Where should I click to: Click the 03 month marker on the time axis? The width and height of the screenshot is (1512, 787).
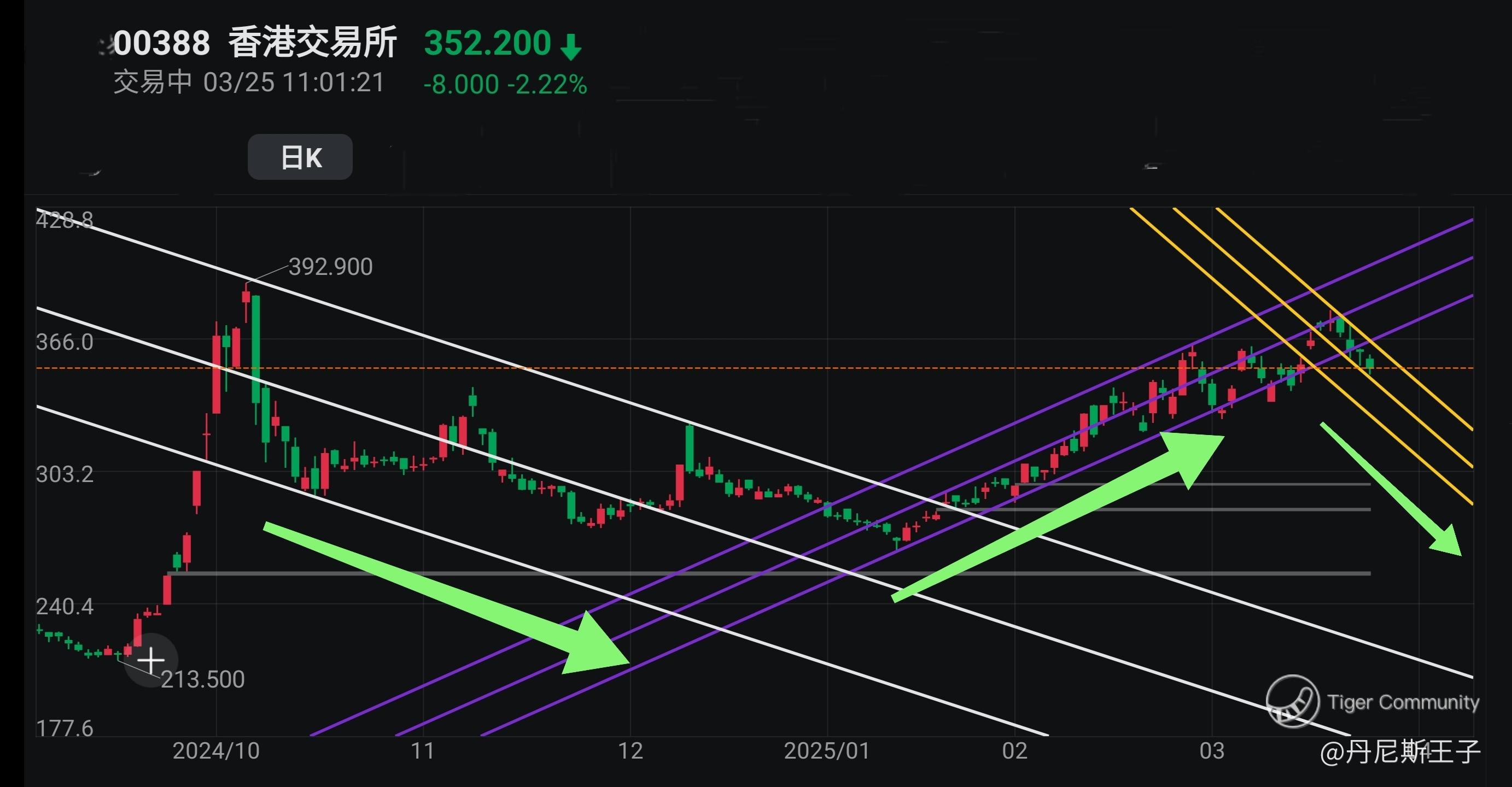(1211, 750)
